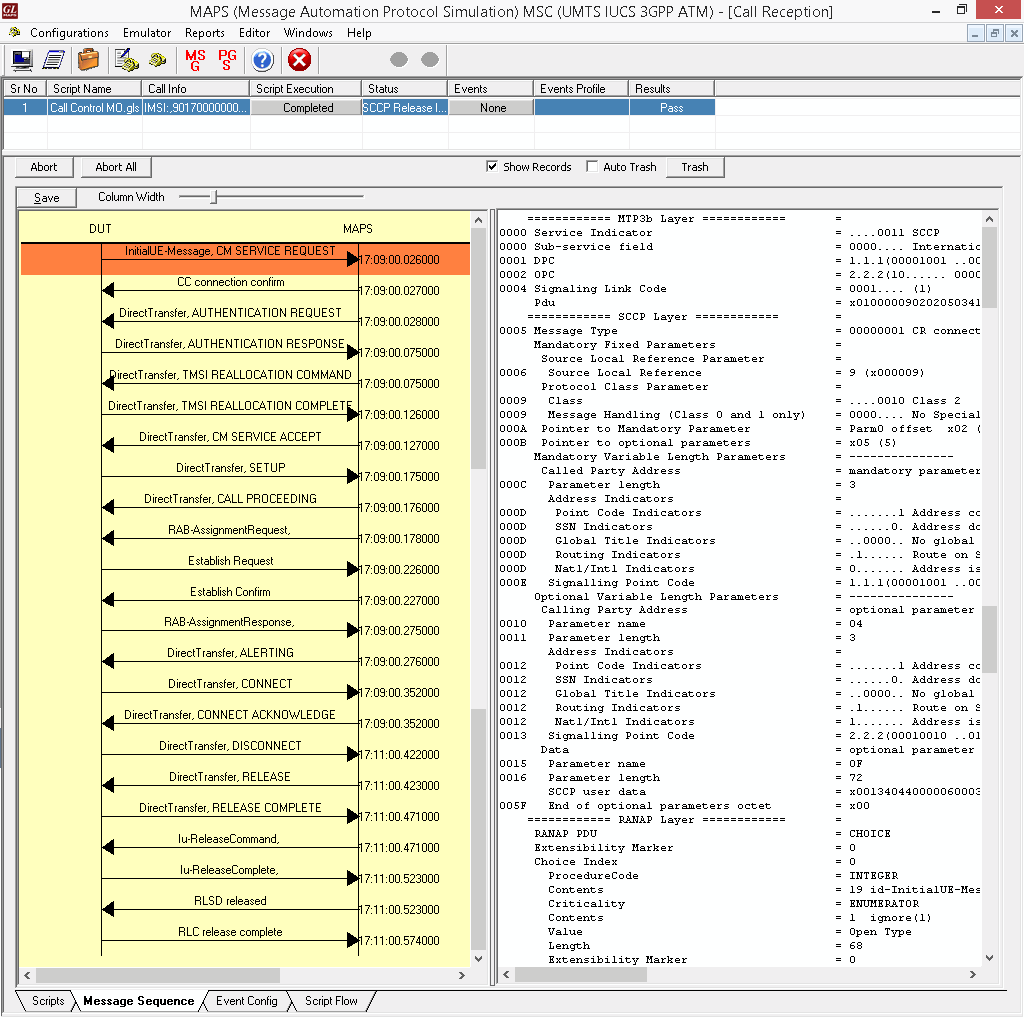Click the Script Execution column header
The height and width of the screenshot is (1018, 1028).
pos(306,88)
